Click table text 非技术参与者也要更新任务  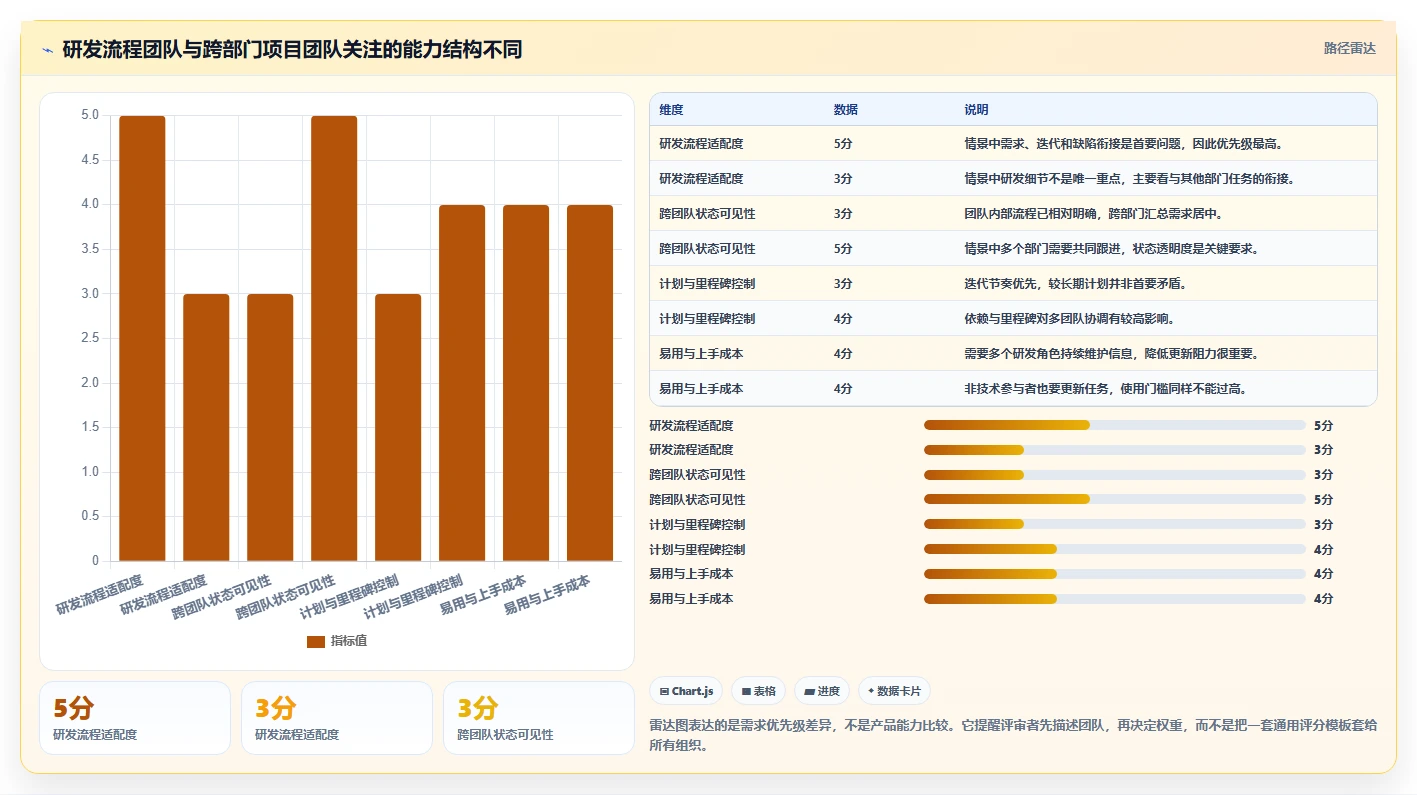[1038, 389]
